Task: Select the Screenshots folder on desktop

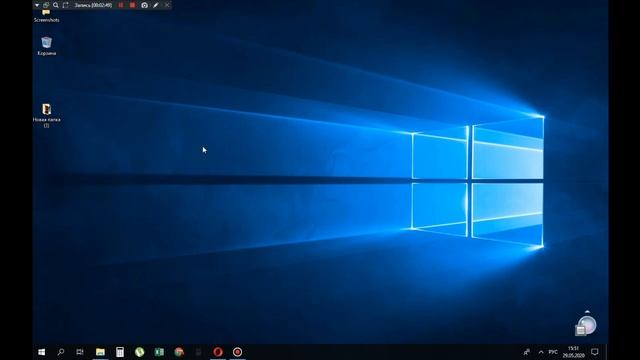Action: pos(46,16)
